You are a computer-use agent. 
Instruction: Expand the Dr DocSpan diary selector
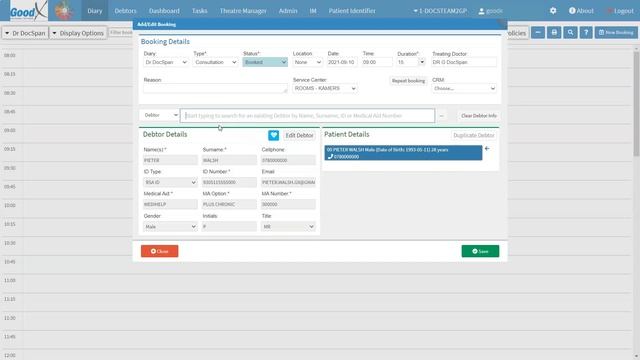25,33
